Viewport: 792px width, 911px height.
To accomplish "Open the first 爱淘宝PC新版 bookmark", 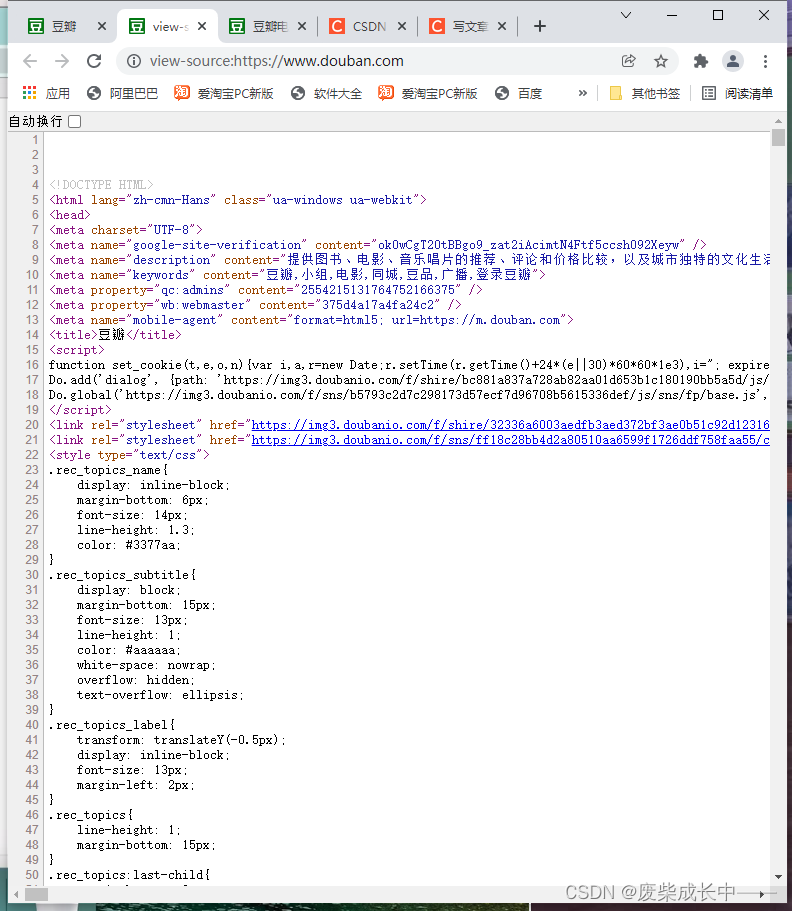I will point(224,93).
